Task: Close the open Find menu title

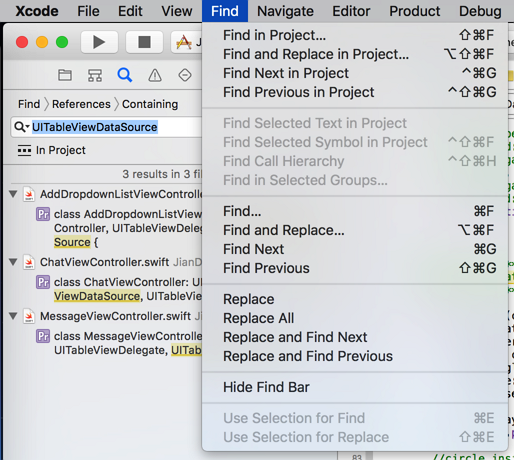Action: 225,11
